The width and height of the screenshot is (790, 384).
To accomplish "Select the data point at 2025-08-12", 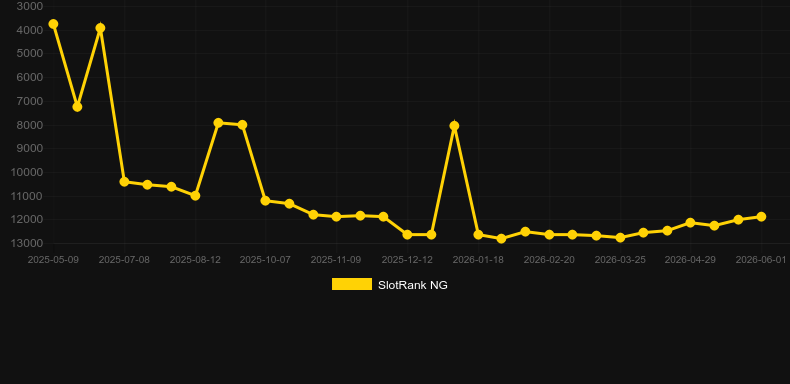I will (195, 196).
